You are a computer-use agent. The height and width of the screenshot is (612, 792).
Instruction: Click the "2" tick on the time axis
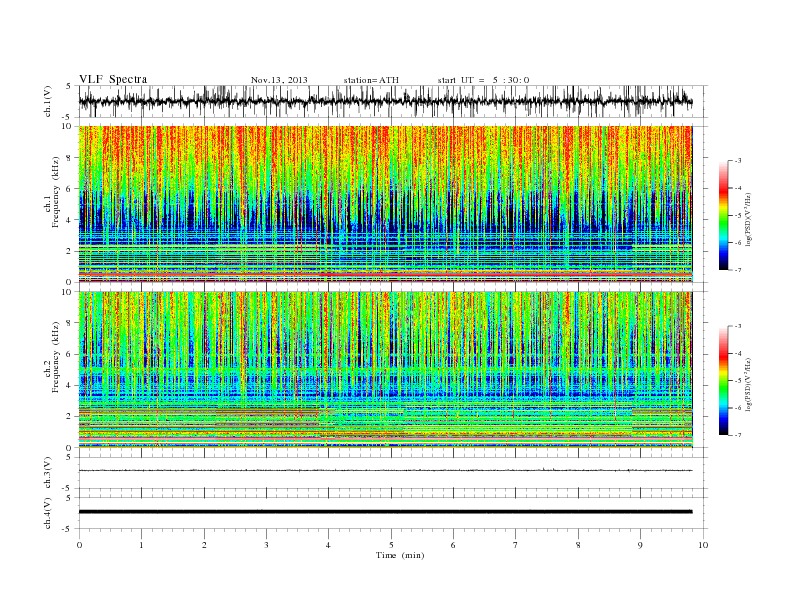204,545
